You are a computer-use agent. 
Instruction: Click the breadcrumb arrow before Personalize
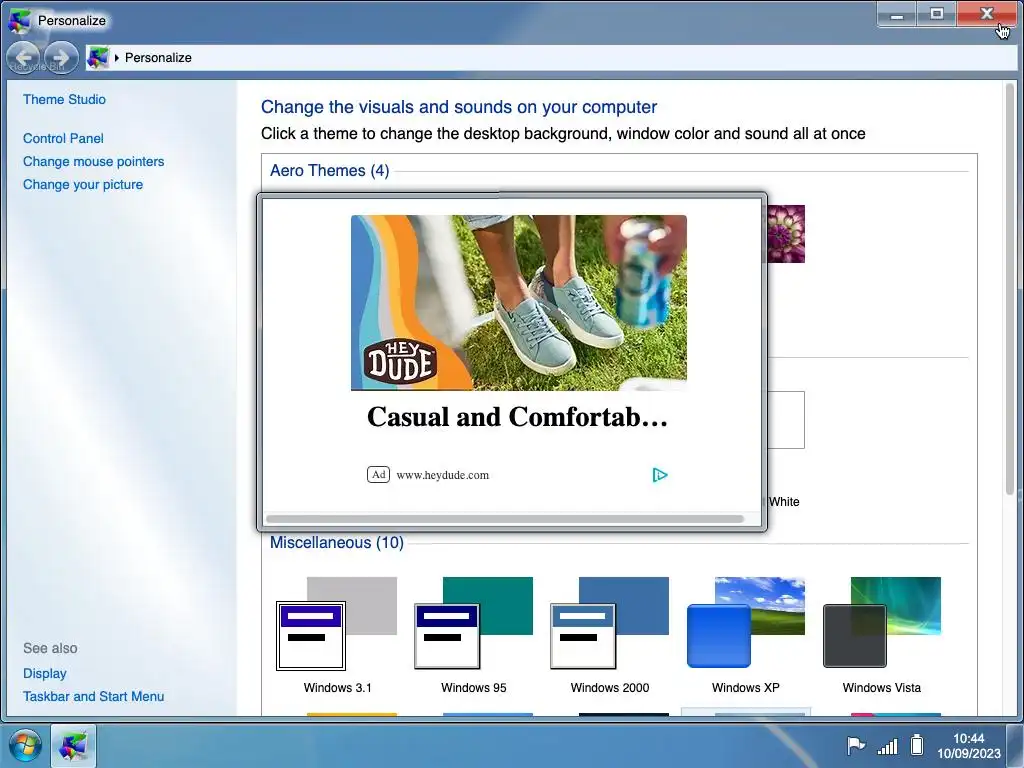[117, 57]
